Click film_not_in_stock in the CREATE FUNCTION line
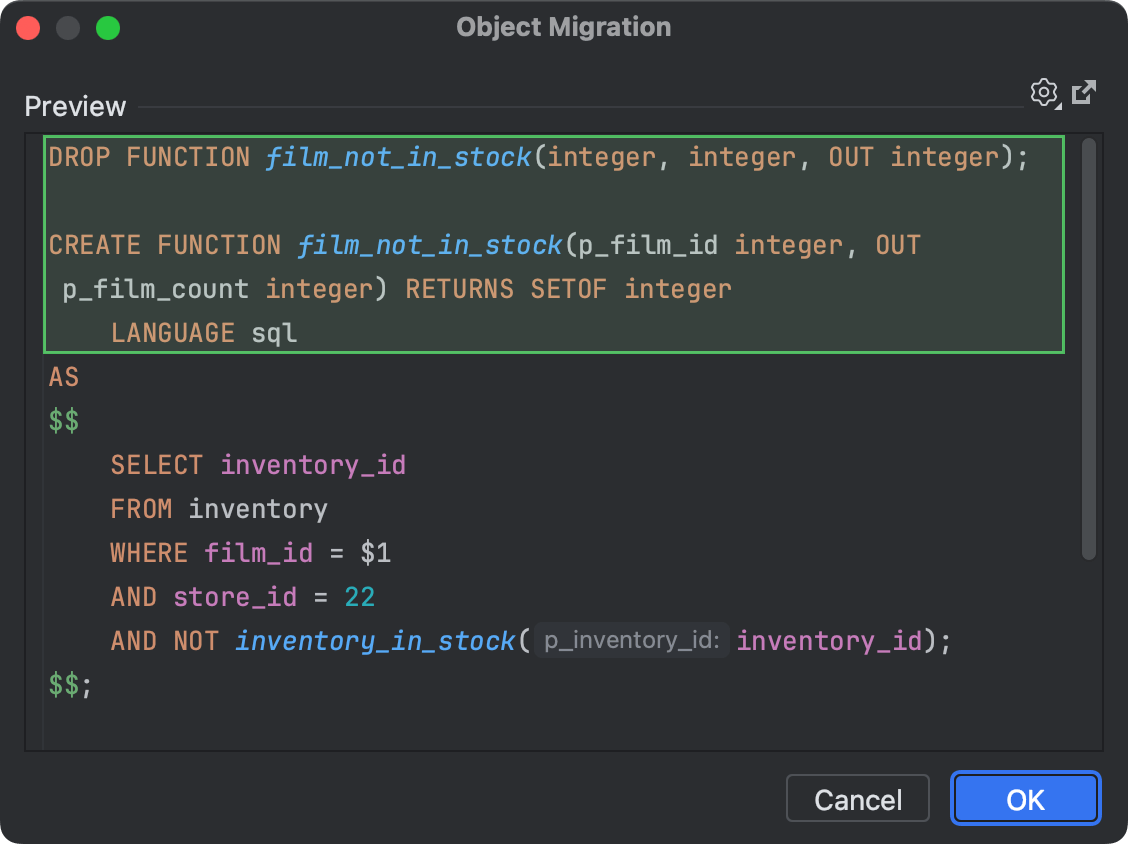The image size is (1128, 844). coord(430,245)
